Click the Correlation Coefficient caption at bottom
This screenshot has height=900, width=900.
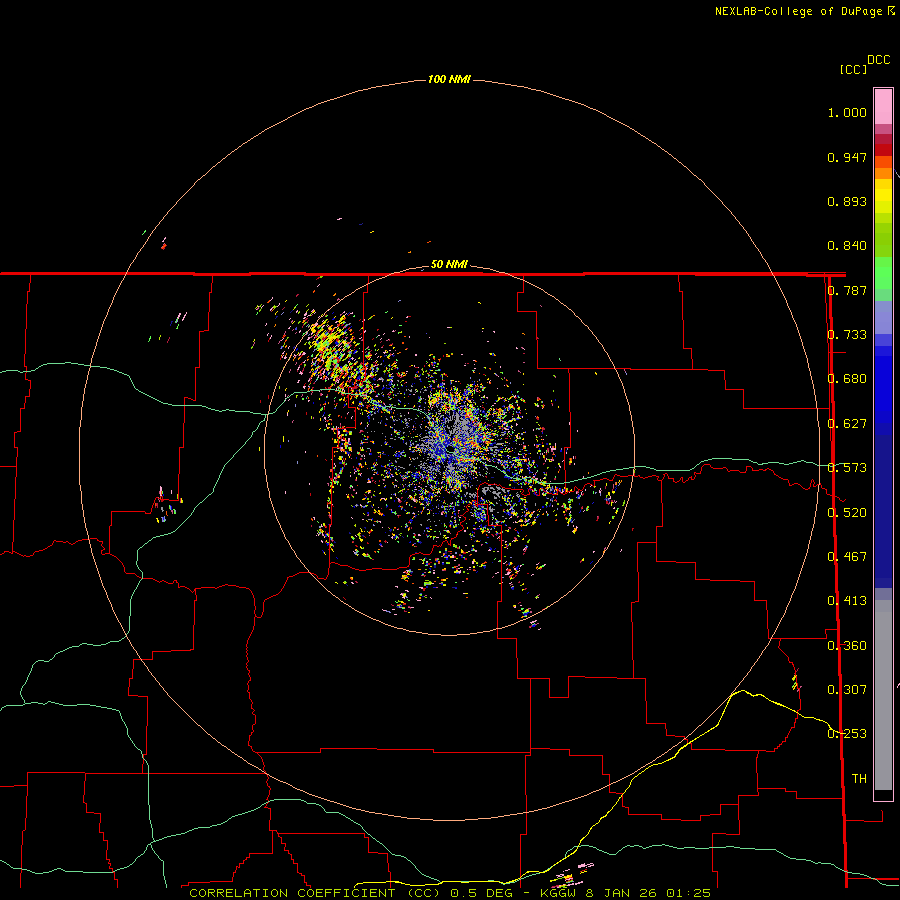[x=450, y=893]
